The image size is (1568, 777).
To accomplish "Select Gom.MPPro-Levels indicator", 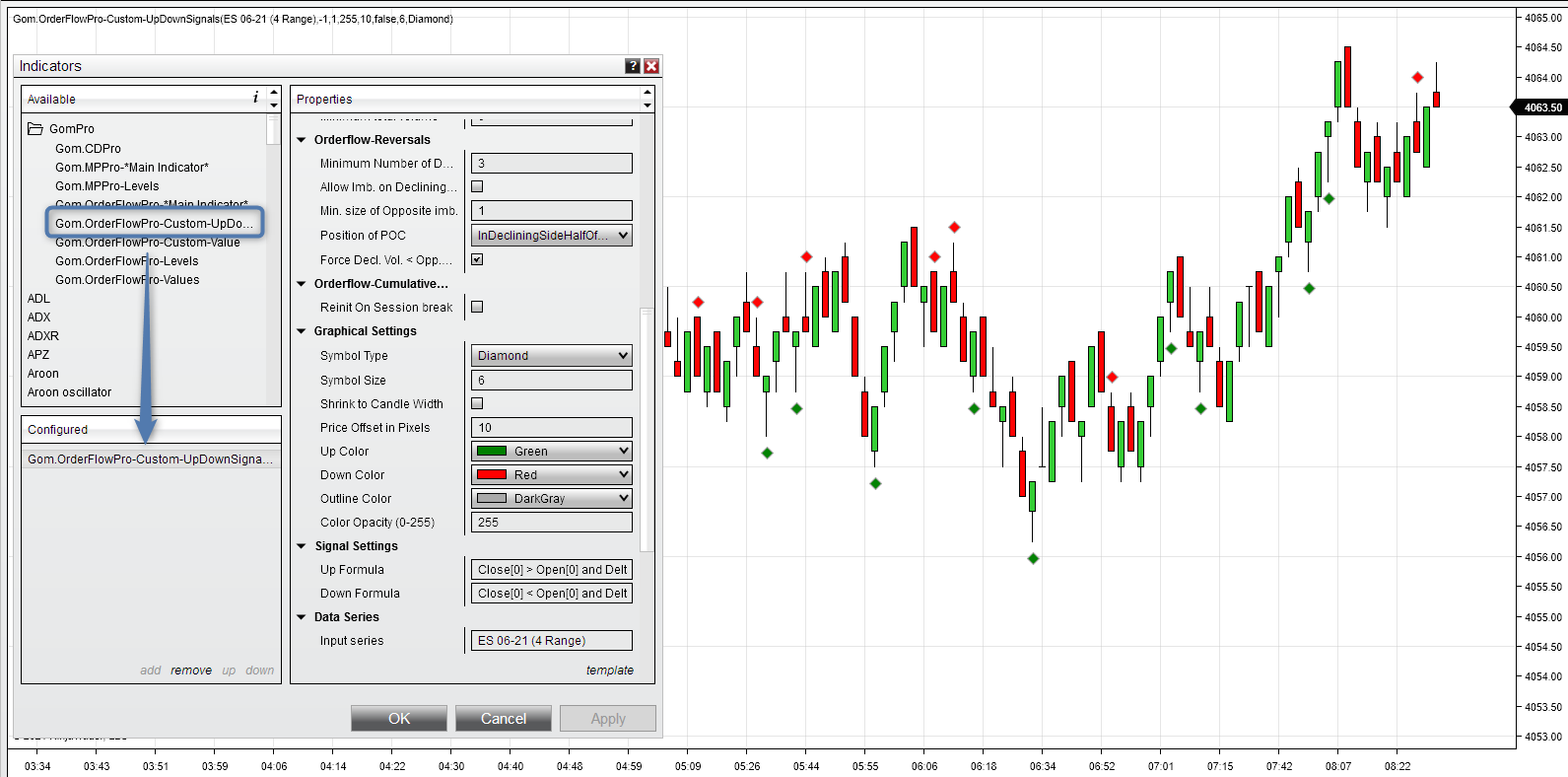I will pos(107,186).
